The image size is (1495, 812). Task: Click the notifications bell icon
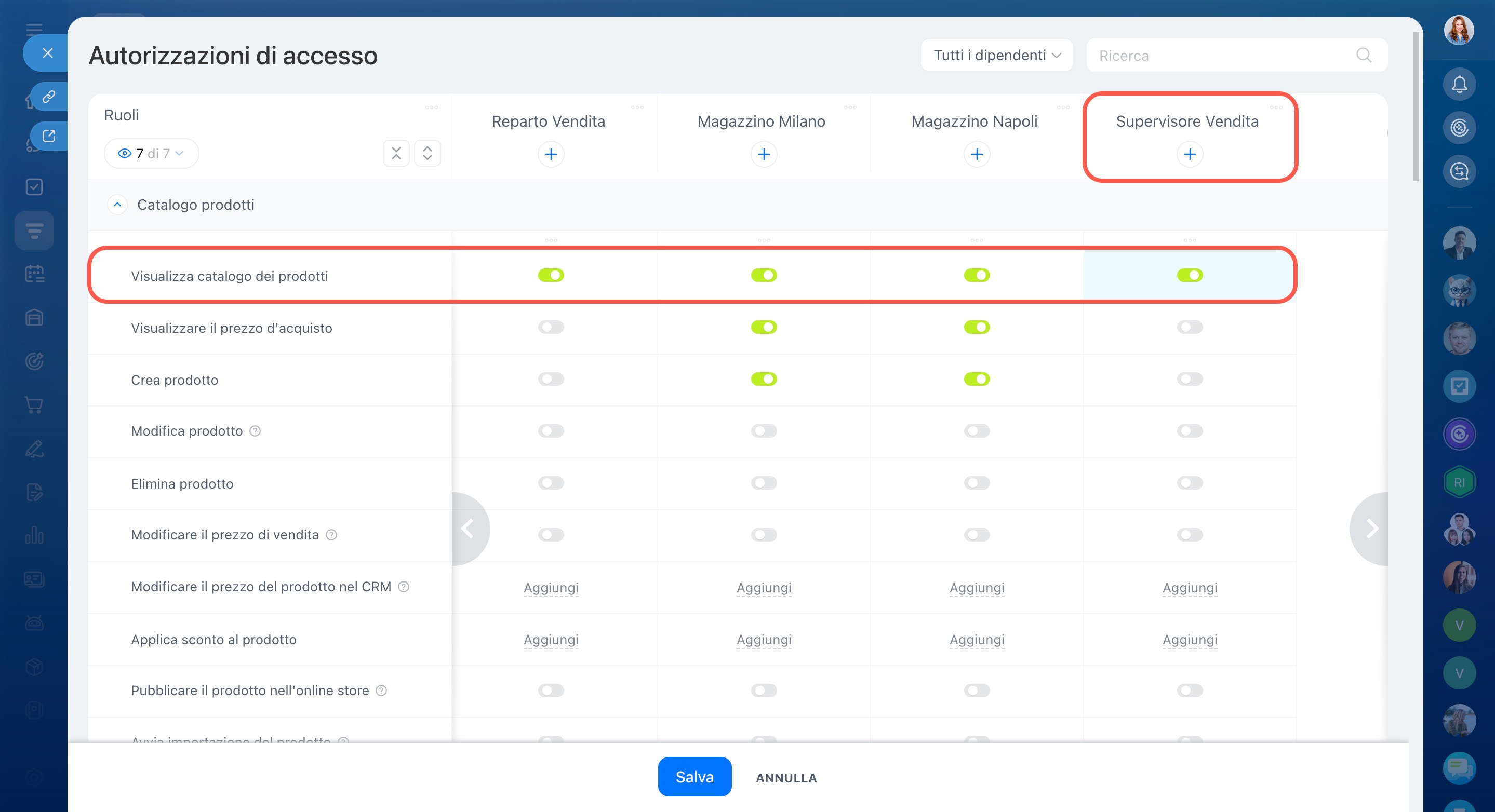tap(1459, 85)
